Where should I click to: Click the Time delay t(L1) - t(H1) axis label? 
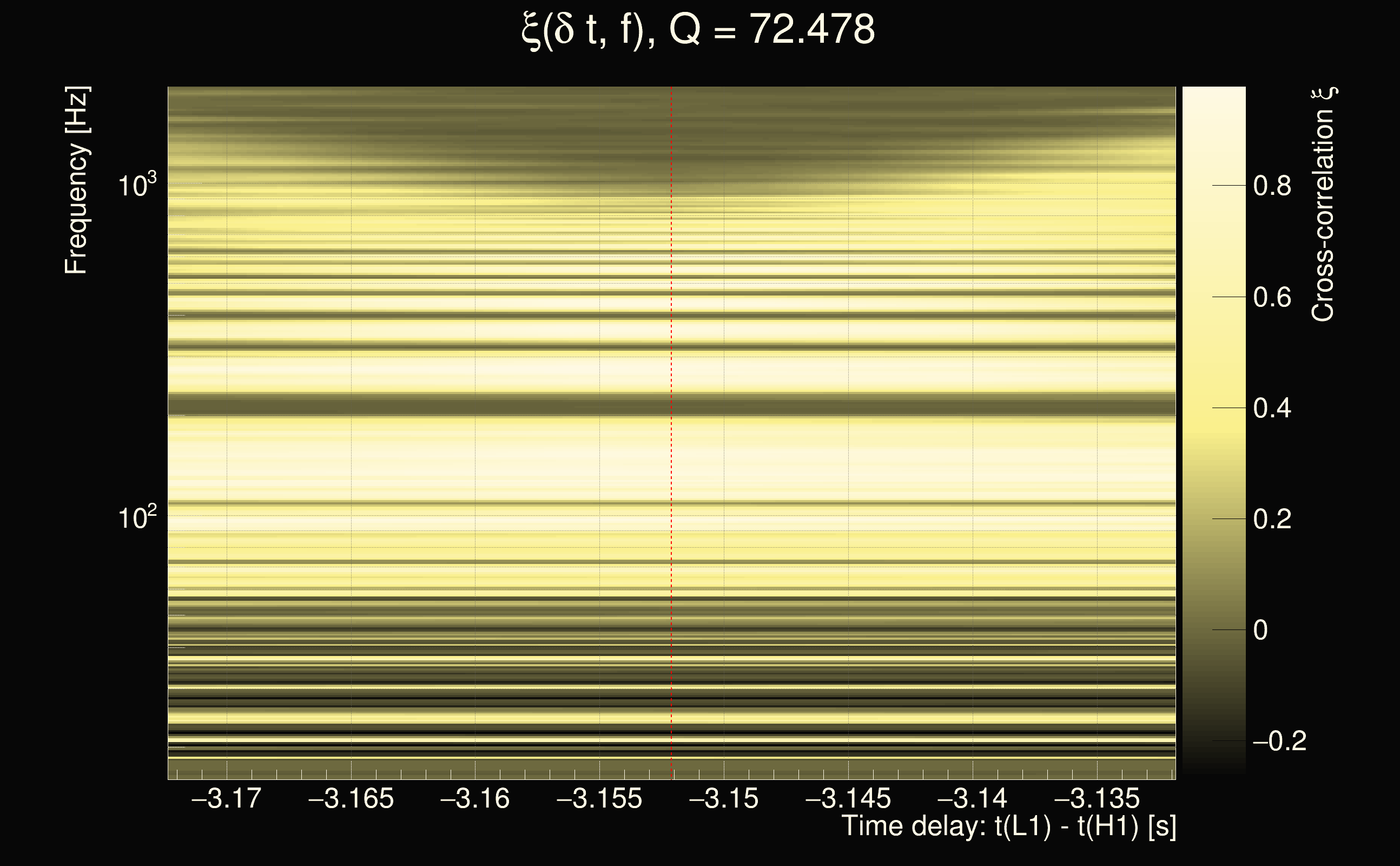[1008, 826]
